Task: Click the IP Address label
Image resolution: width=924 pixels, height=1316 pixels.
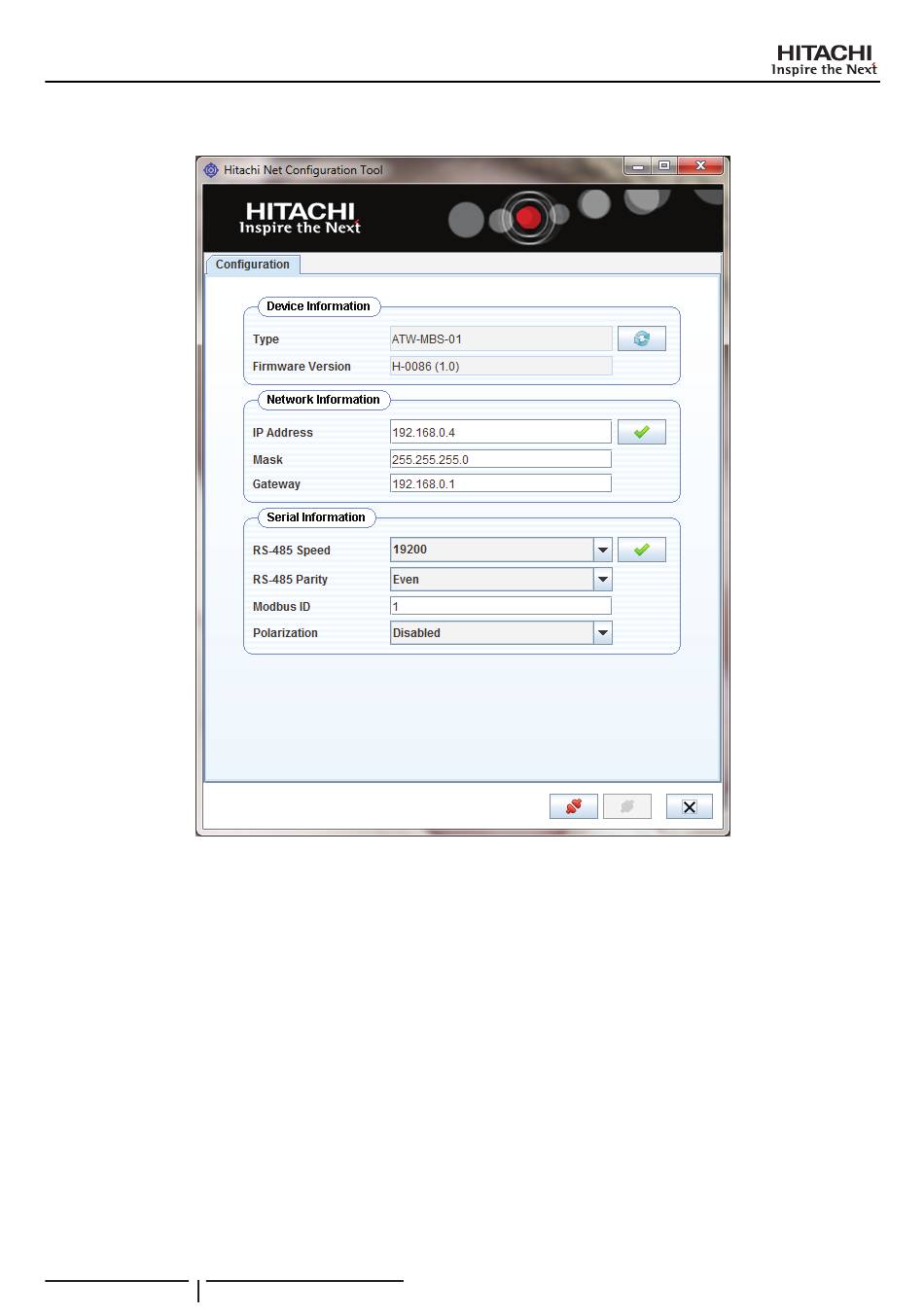Action: pyautogui.click(x=283, y=433)
